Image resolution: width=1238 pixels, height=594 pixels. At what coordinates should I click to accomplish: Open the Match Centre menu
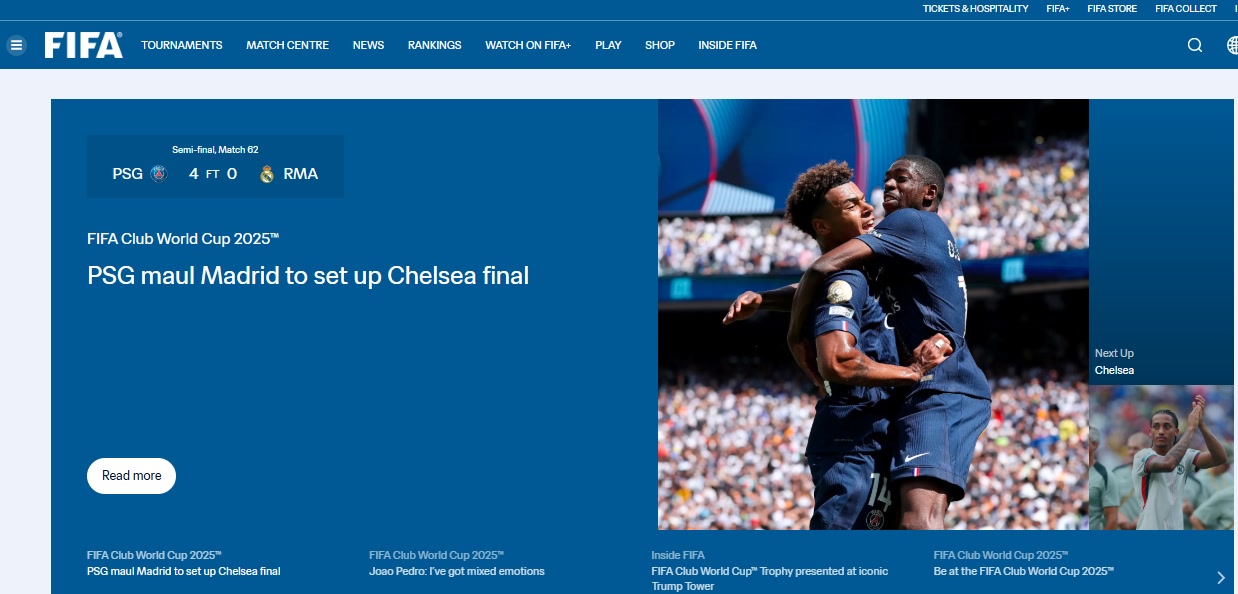(x=288, y=45)
